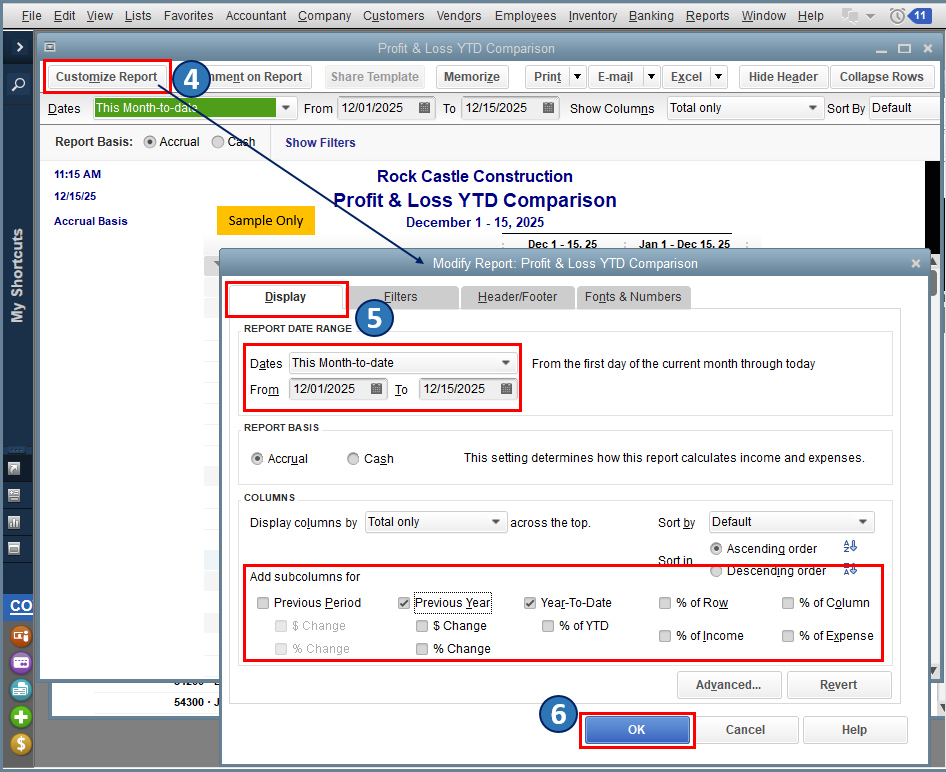Click the teal printer checks icon
This screenshot has width=946, height=772.
tap(21, 690)
